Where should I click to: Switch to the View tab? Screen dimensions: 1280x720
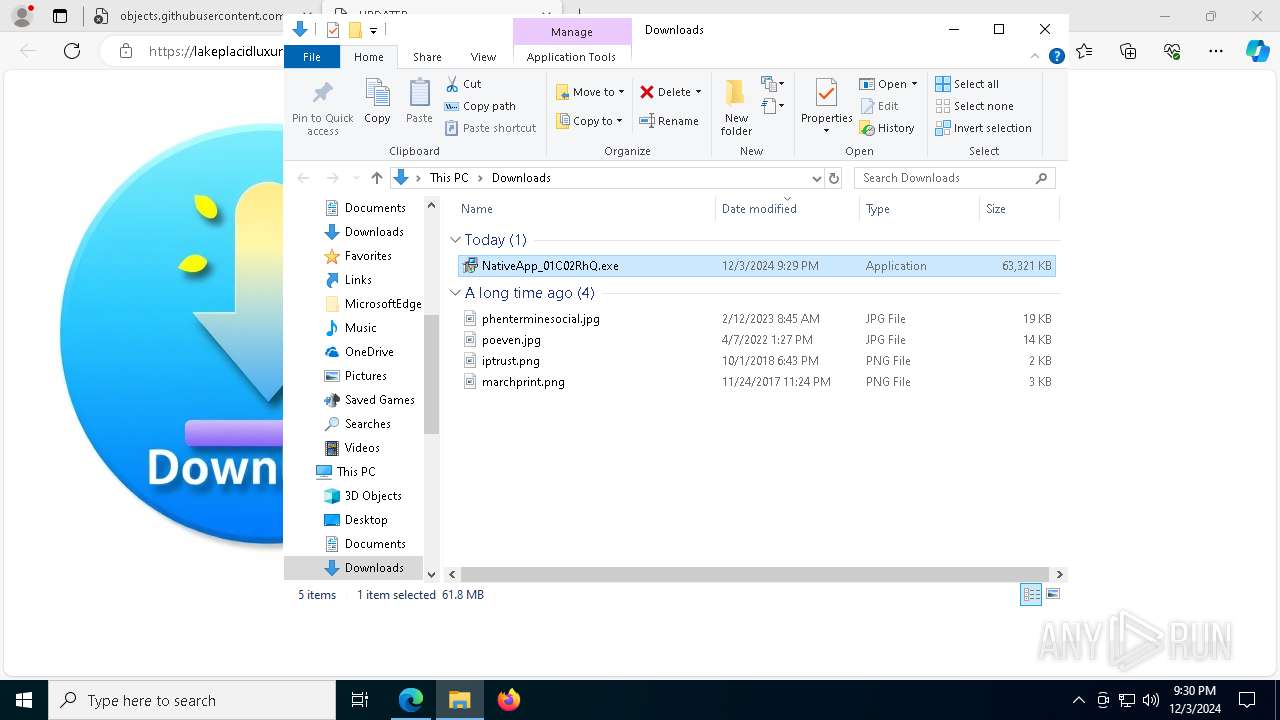point(483,57)
